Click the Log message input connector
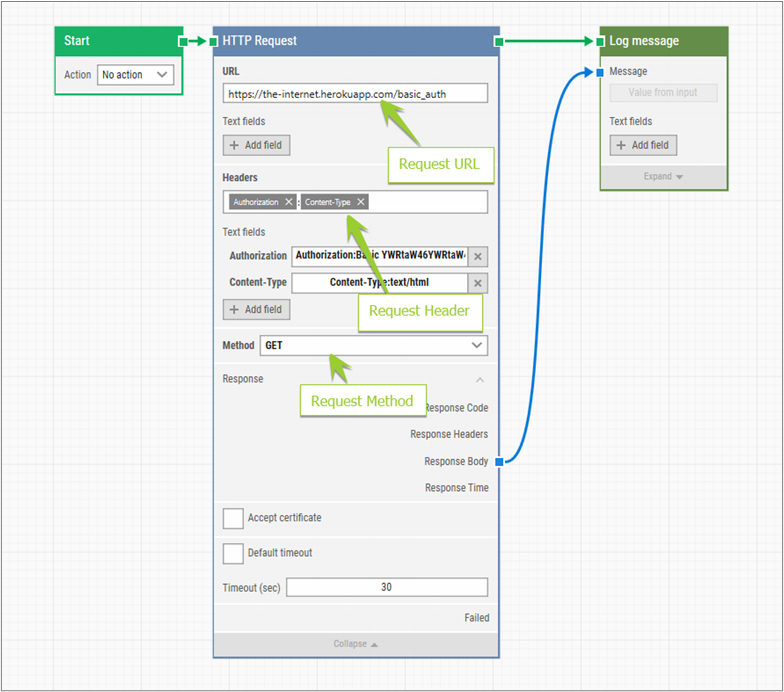 (x=600, y=41)
